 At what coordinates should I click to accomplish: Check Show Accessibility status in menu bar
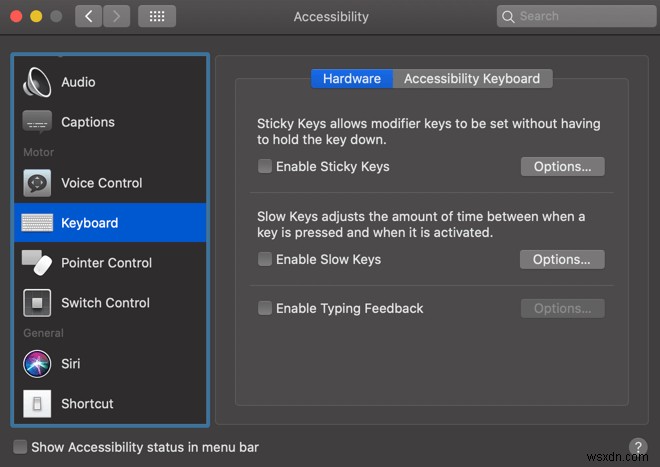point(20,447)
